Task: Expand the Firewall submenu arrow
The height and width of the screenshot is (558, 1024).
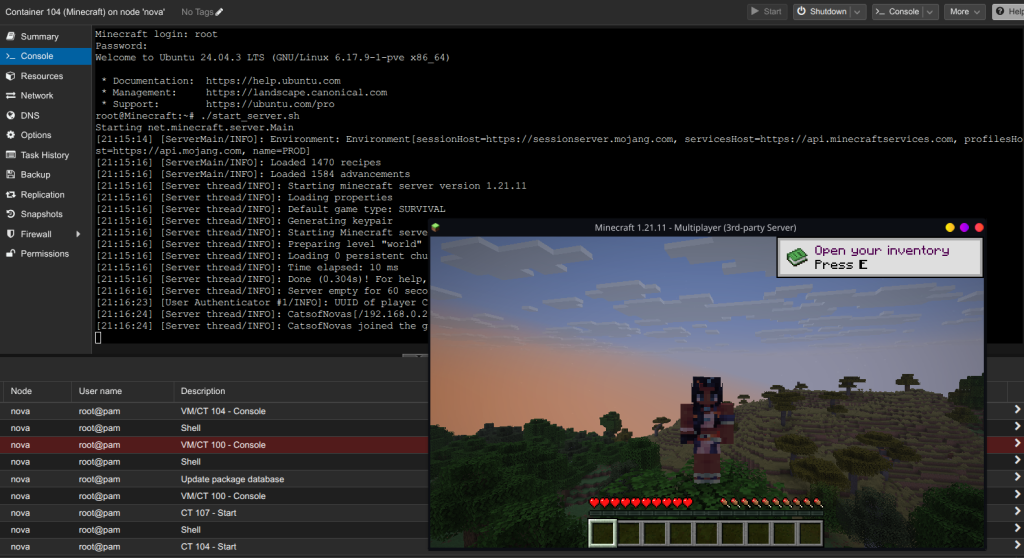Action: click(x=78, y=234)
